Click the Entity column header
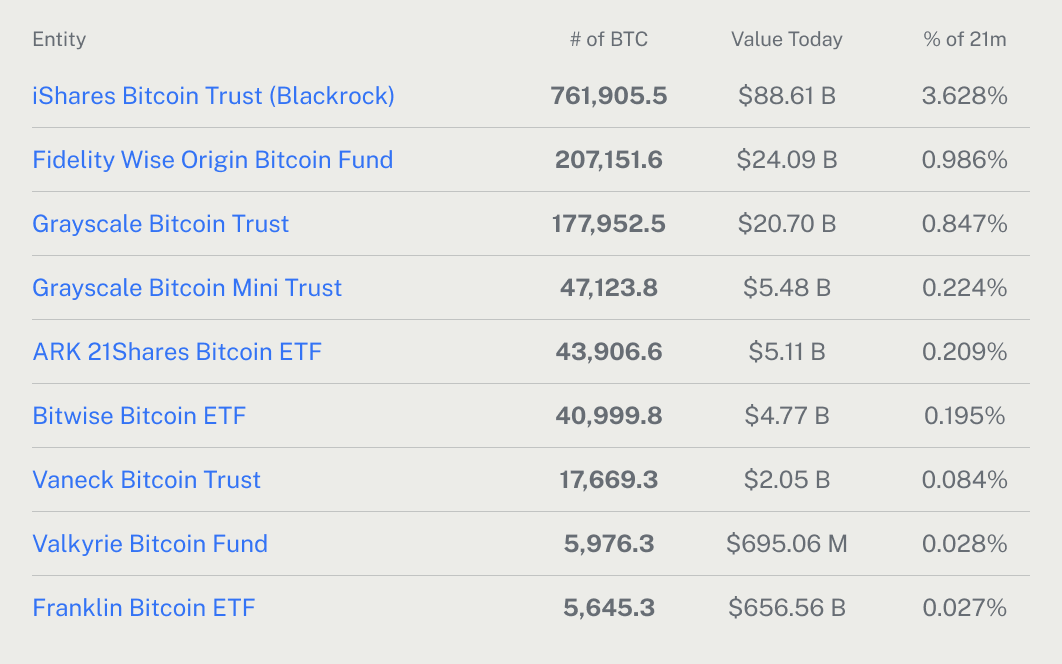This screenshot has height=664, width=1062. 59,40
